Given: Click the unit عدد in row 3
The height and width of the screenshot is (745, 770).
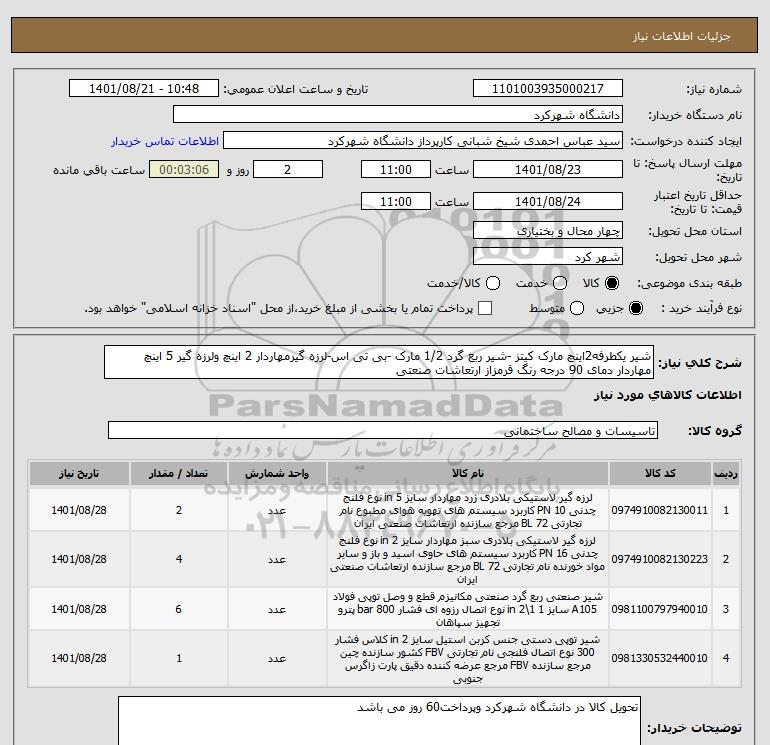Looking at the screenshot, I should 277,609.
